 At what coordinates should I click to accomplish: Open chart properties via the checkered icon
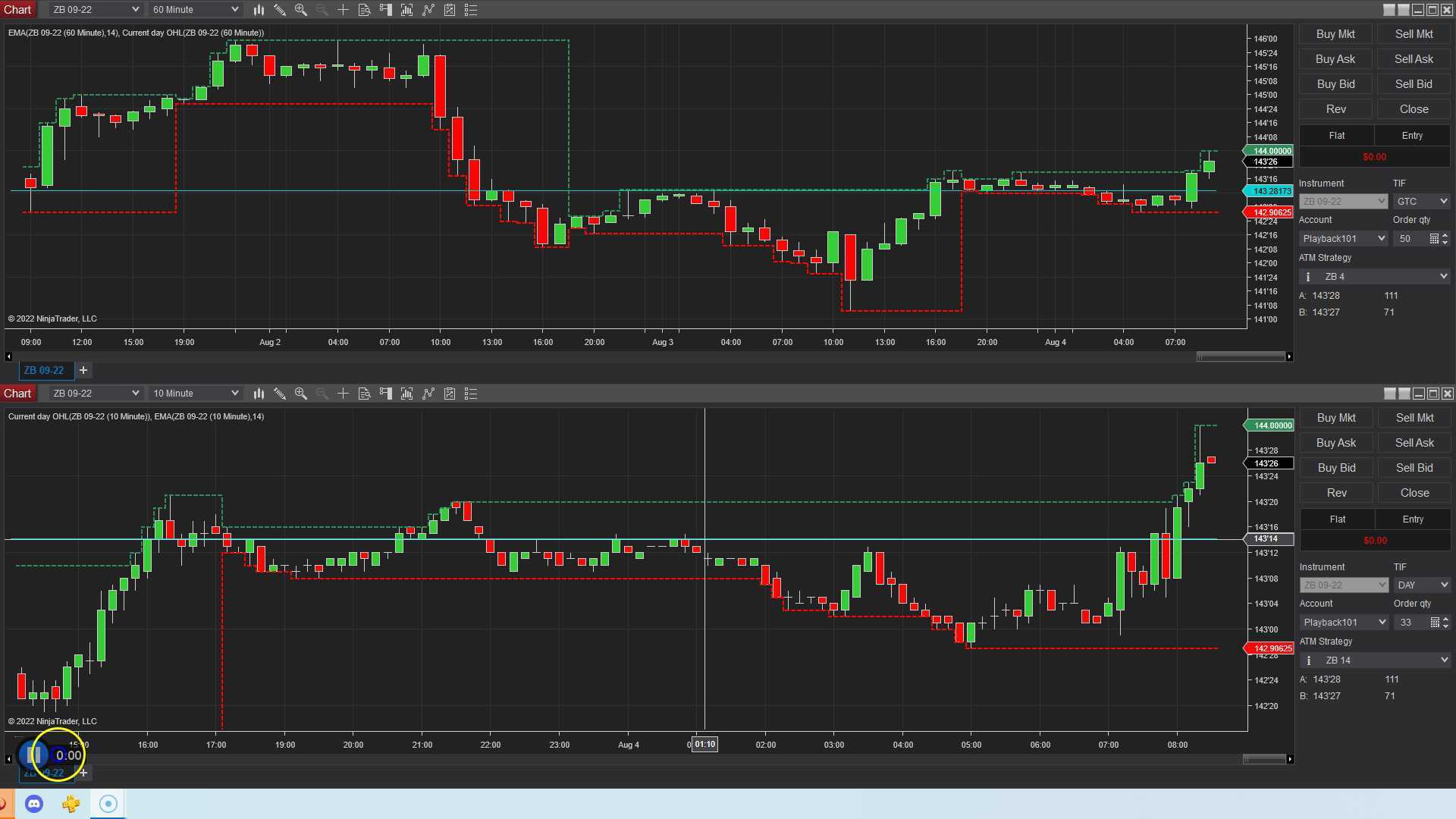449,10
